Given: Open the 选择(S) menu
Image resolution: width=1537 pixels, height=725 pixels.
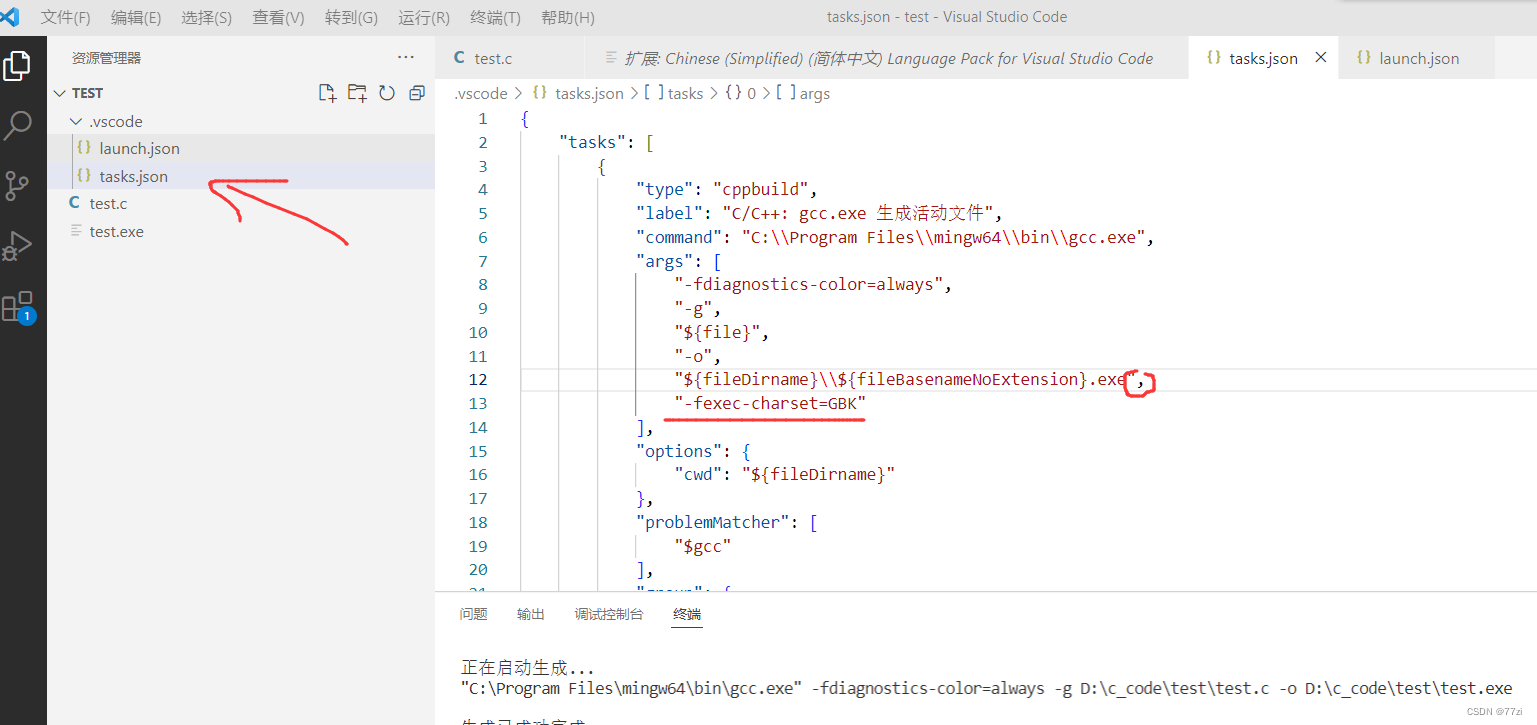Looking at the screenshot, I should pos(206,17).
